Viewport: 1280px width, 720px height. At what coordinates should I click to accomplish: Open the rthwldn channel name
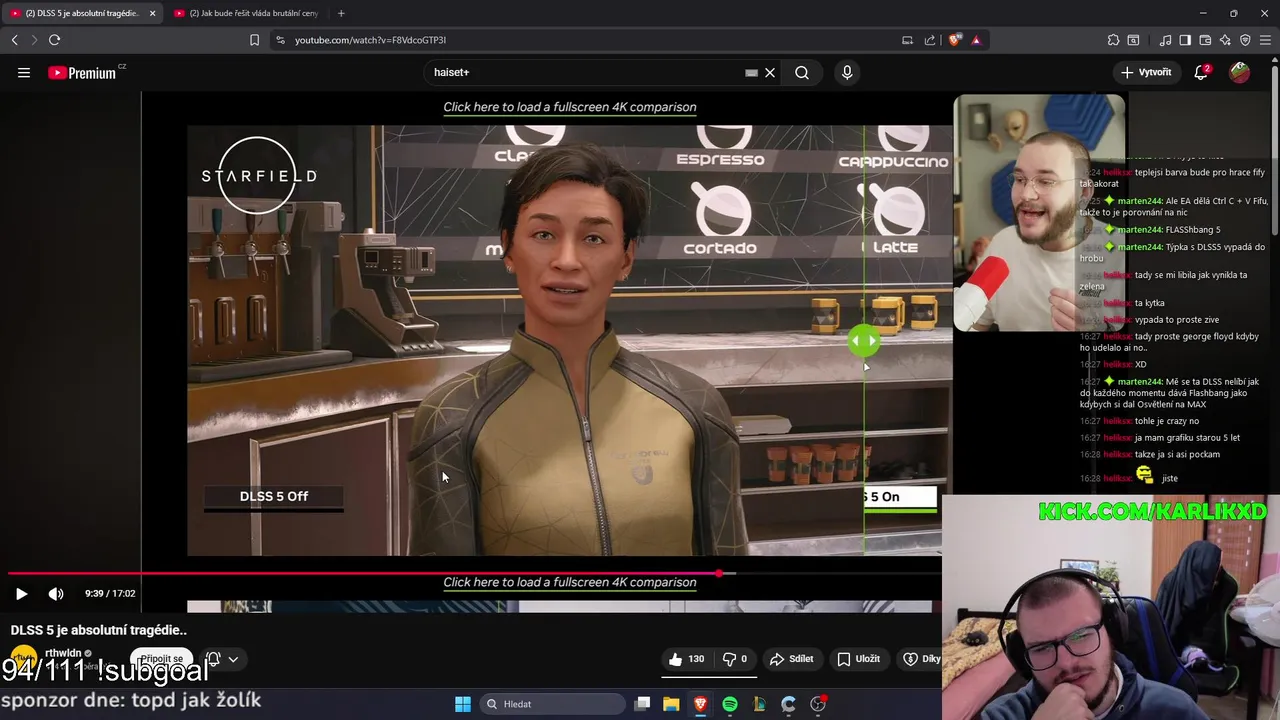pyautogui.click(x=63, y=653)
